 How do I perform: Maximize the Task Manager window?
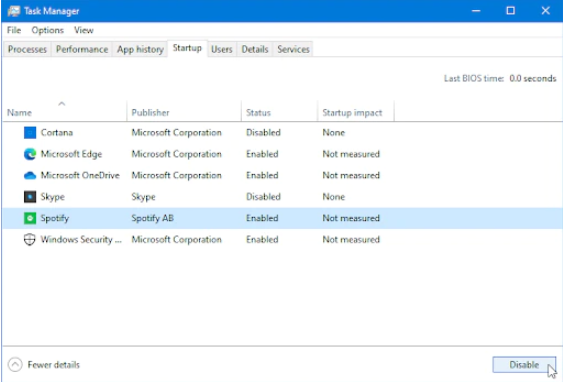coord(510,11)
